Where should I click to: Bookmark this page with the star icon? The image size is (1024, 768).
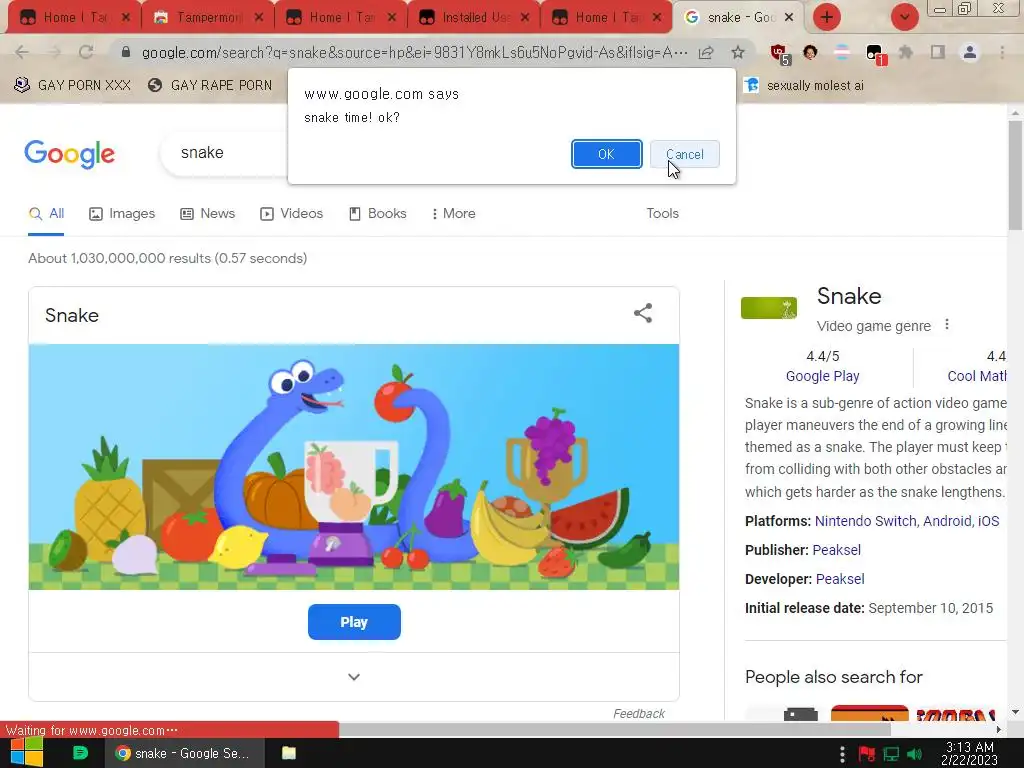tap(738, 52)
